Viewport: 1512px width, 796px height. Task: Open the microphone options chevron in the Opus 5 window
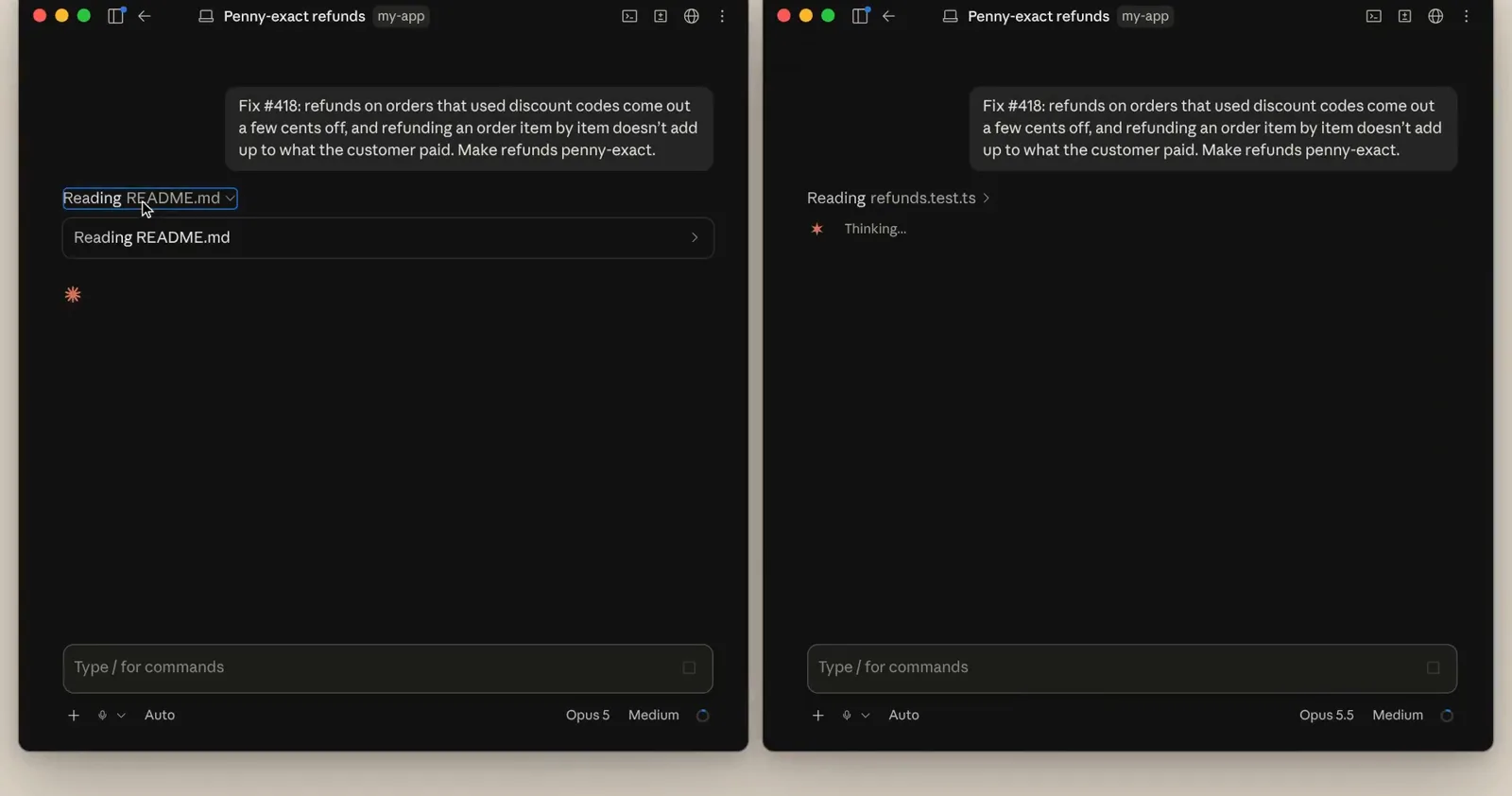pyautogui.click(x=121, y=716)
